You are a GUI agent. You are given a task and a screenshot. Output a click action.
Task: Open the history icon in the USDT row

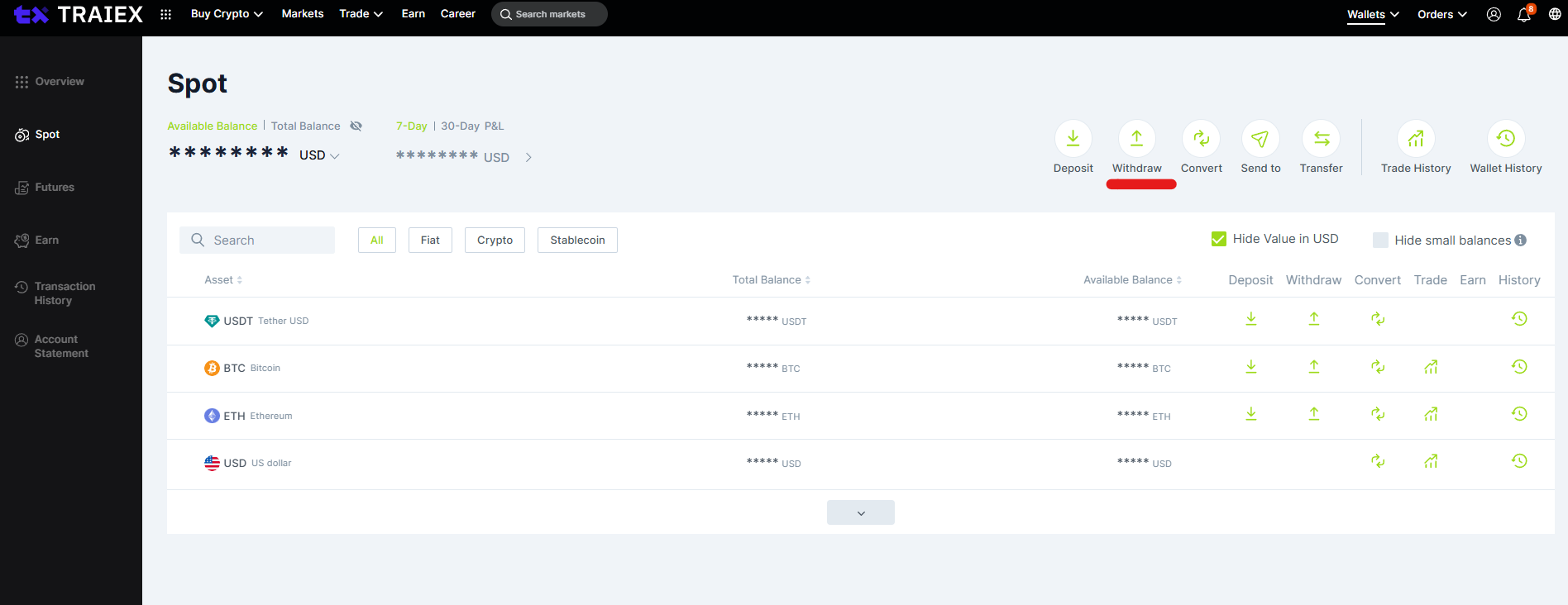(1519, 319)
